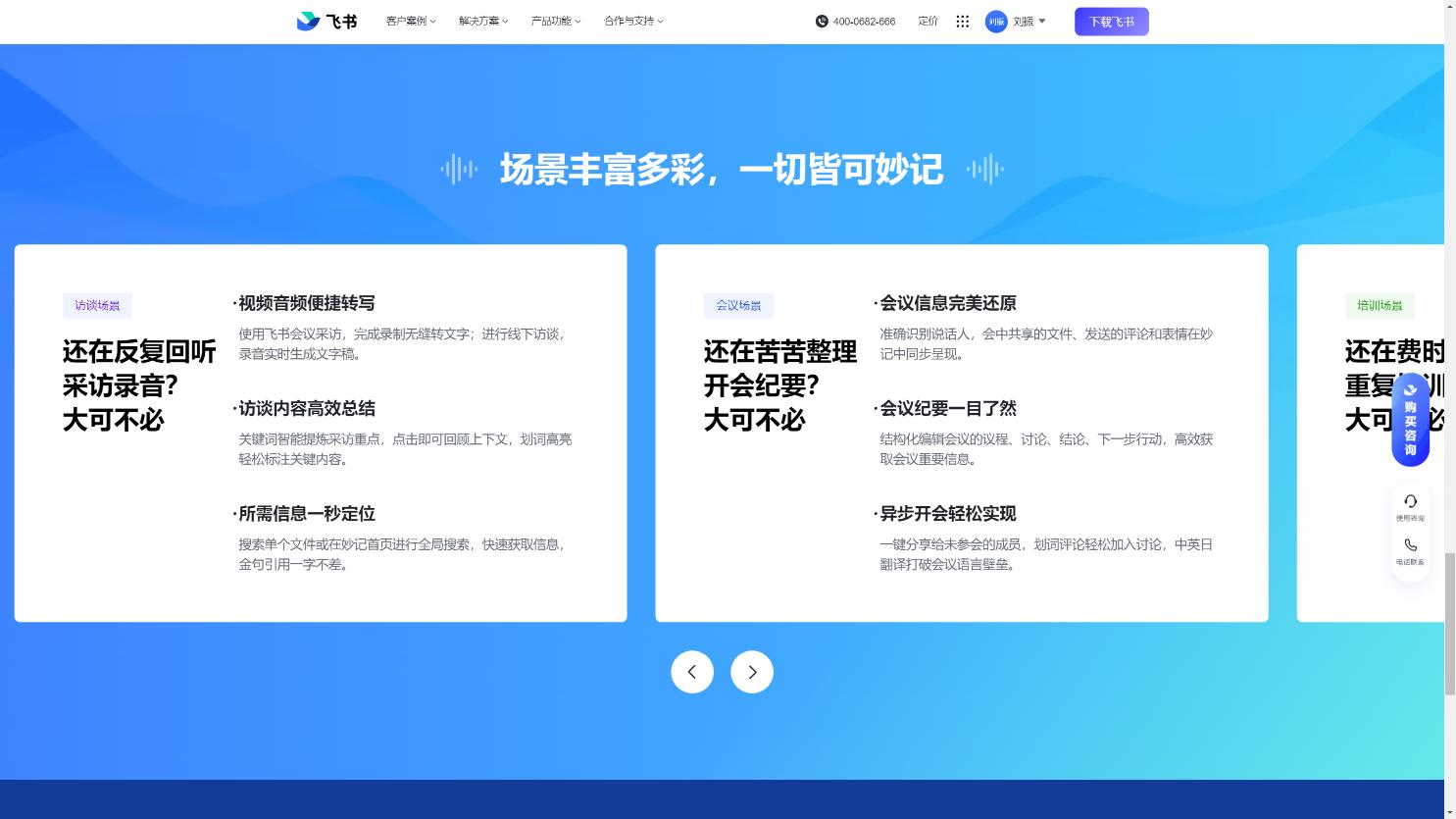Click the user avatar 刘振
Viewport: 1456px width, 819px height.
(x=996, y=22)
